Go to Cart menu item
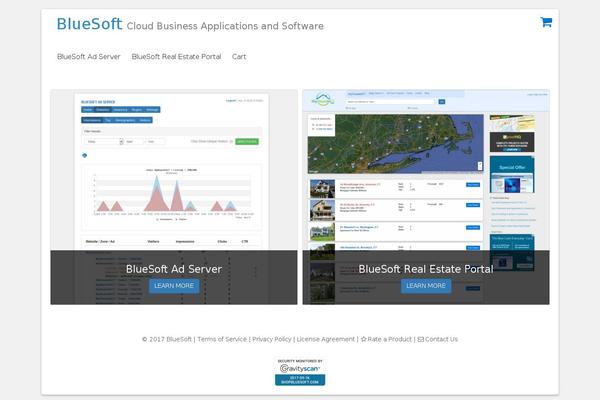Image resolution: width=600 pixels, height=400 pixels. tap(239, 57)
